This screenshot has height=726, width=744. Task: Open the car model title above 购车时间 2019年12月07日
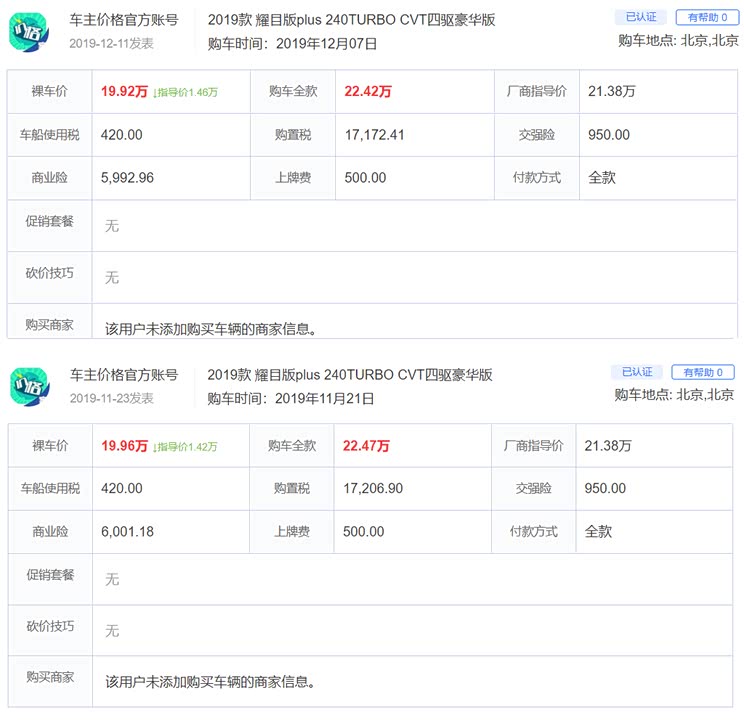tap(351, 20)
